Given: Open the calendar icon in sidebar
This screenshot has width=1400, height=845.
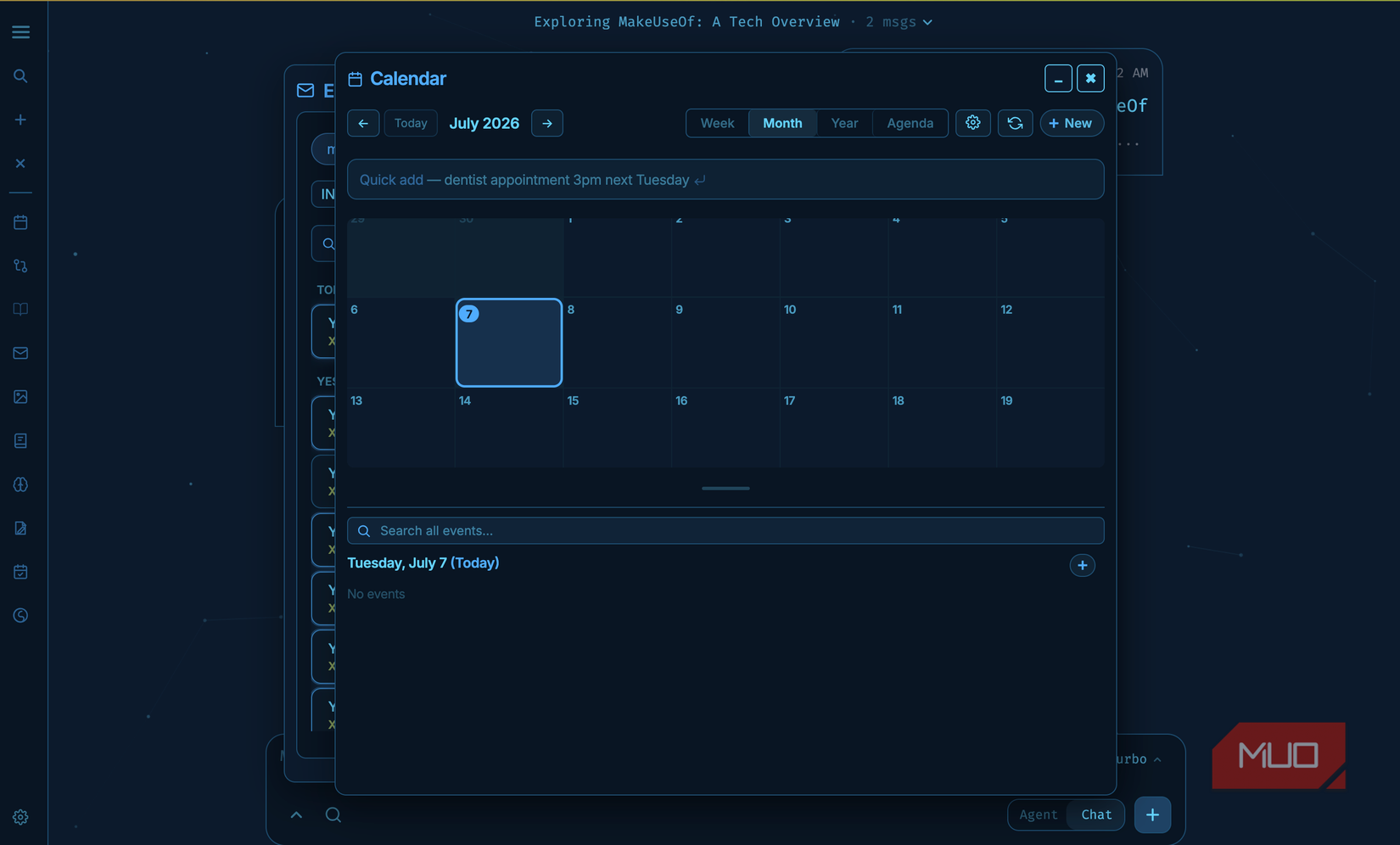Looking at the screenshot, I should [x=20, y=222].
